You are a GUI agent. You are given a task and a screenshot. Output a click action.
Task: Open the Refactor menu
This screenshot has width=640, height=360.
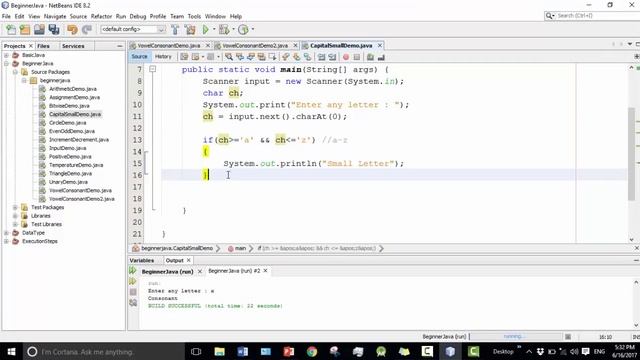[x=101, y=16]
